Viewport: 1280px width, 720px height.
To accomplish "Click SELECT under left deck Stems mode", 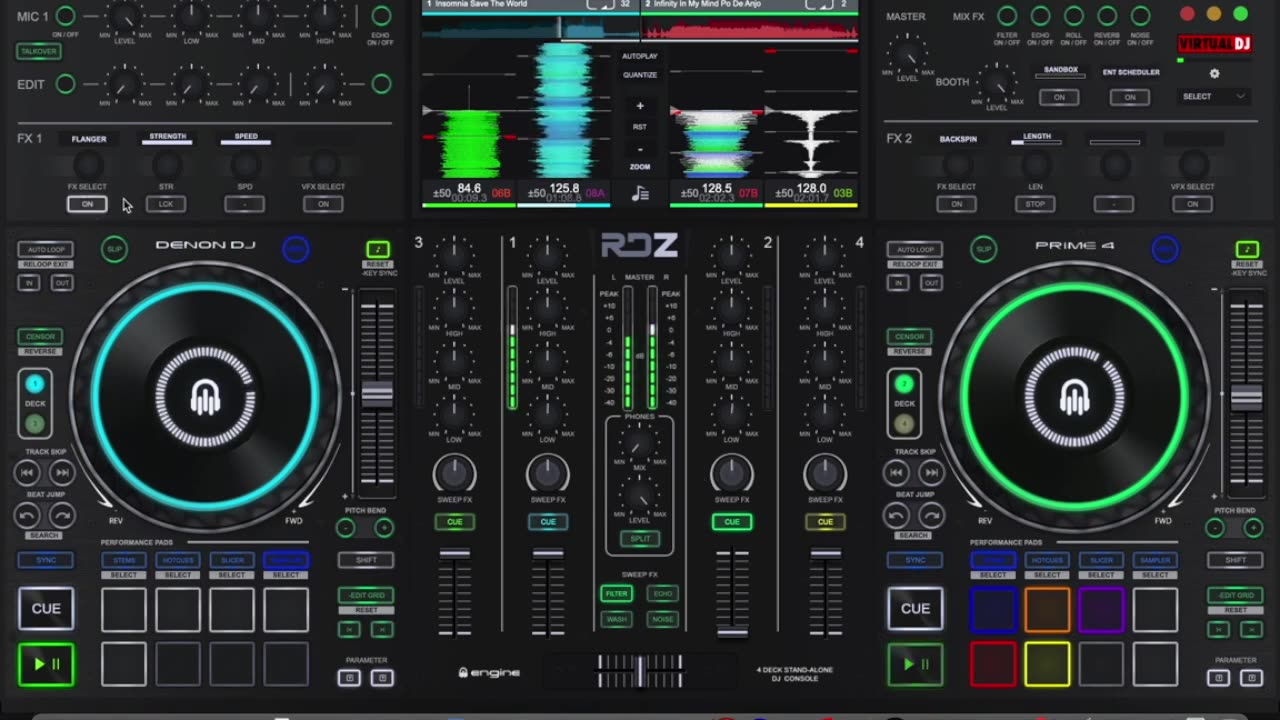I will tap(123, 575).
